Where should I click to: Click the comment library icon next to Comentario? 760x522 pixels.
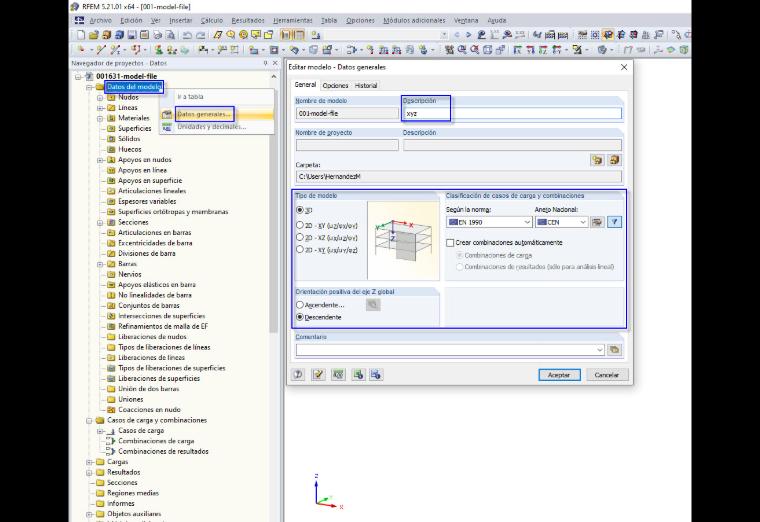pos(615,349)
